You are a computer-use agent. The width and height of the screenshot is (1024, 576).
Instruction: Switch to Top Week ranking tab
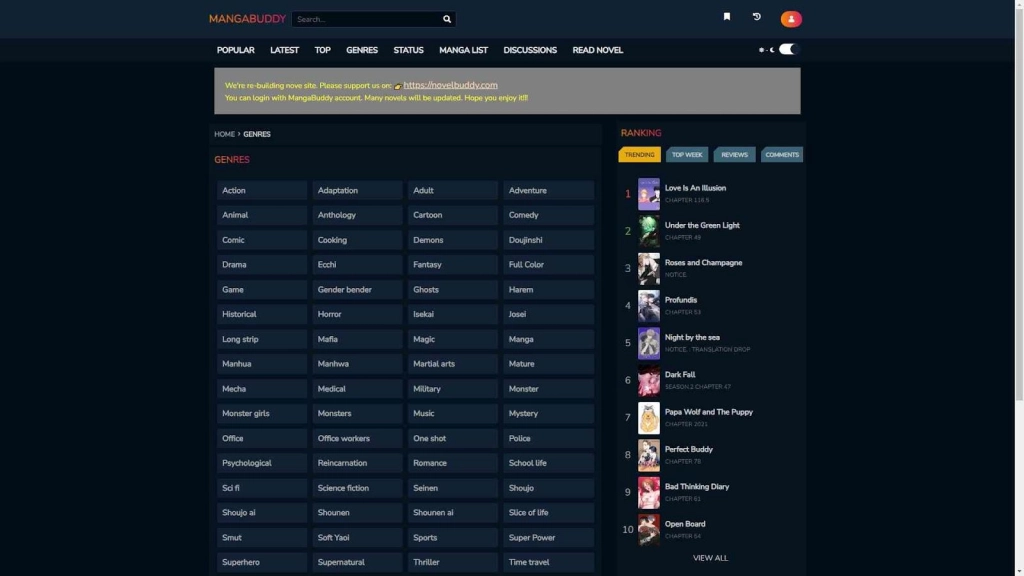[687, 155]
